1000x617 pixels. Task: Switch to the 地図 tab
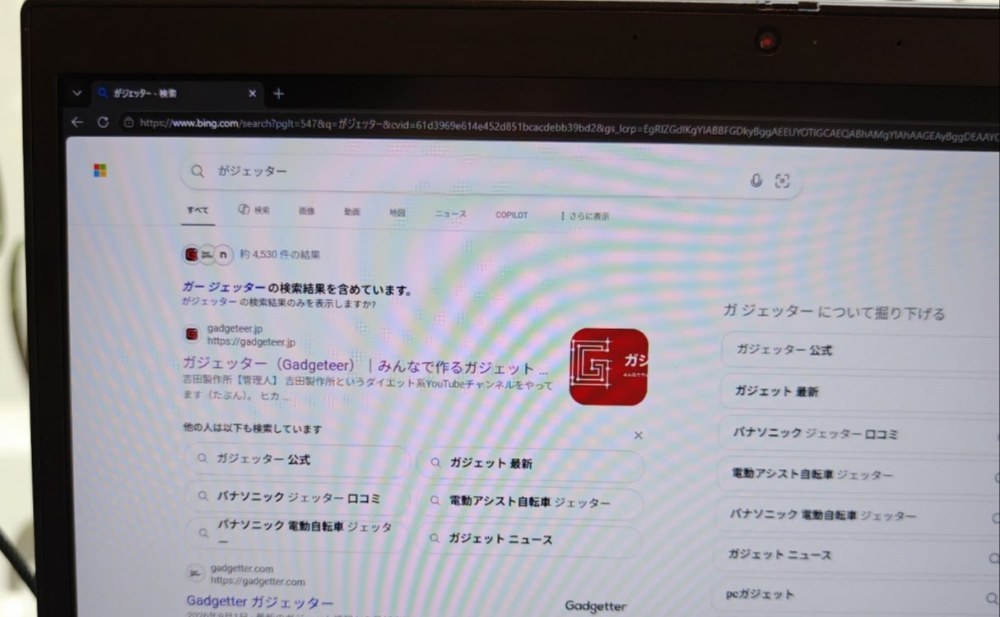[x=397, y=212]
